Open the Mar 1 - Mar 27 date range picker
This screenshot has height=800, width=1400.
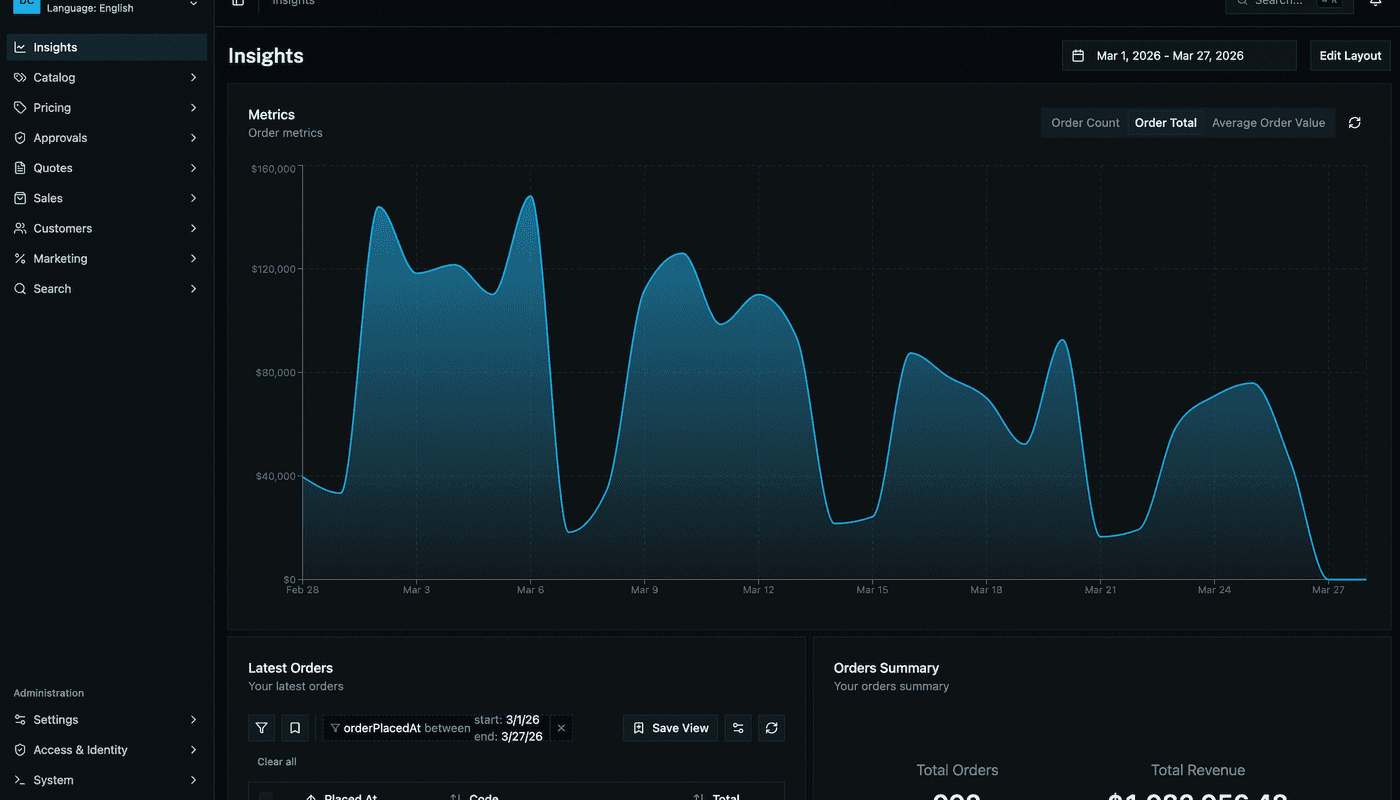click(x=1178, y=56)
